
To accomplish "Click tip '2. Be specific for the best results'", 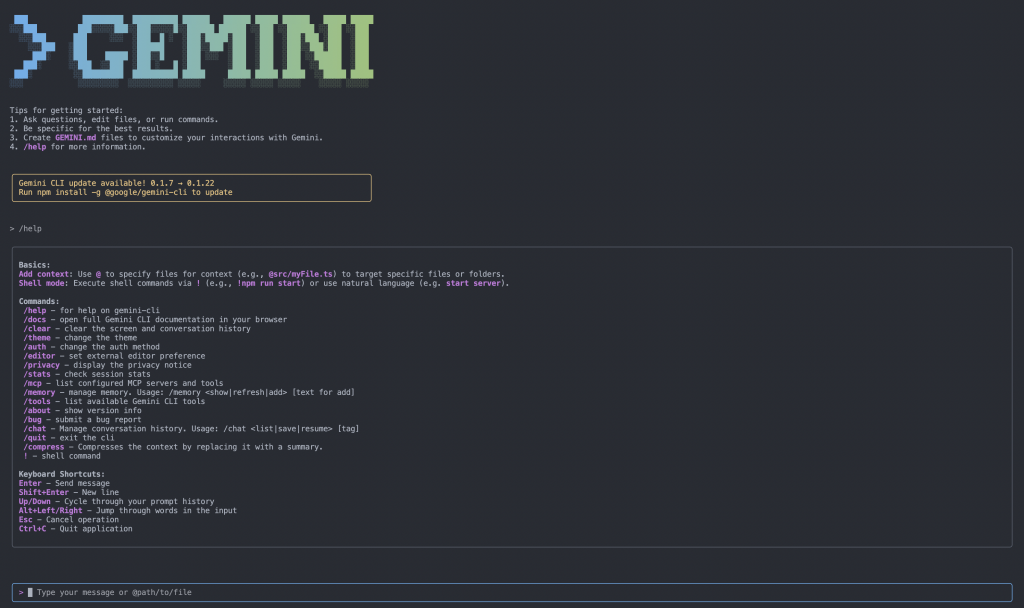I will tap(91, 129).
